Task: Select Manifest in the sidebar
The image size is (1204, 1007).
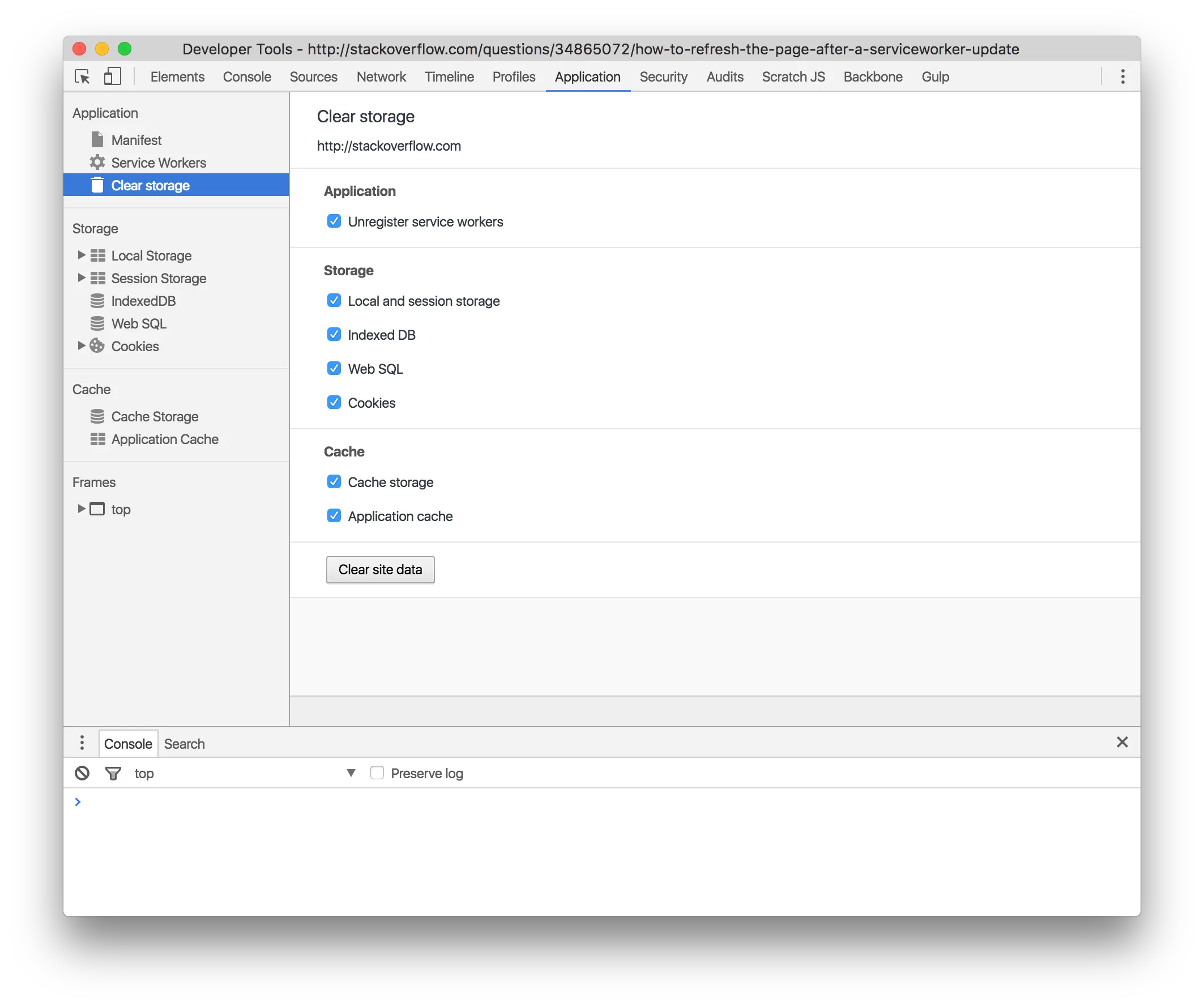Action: (136, 140)
